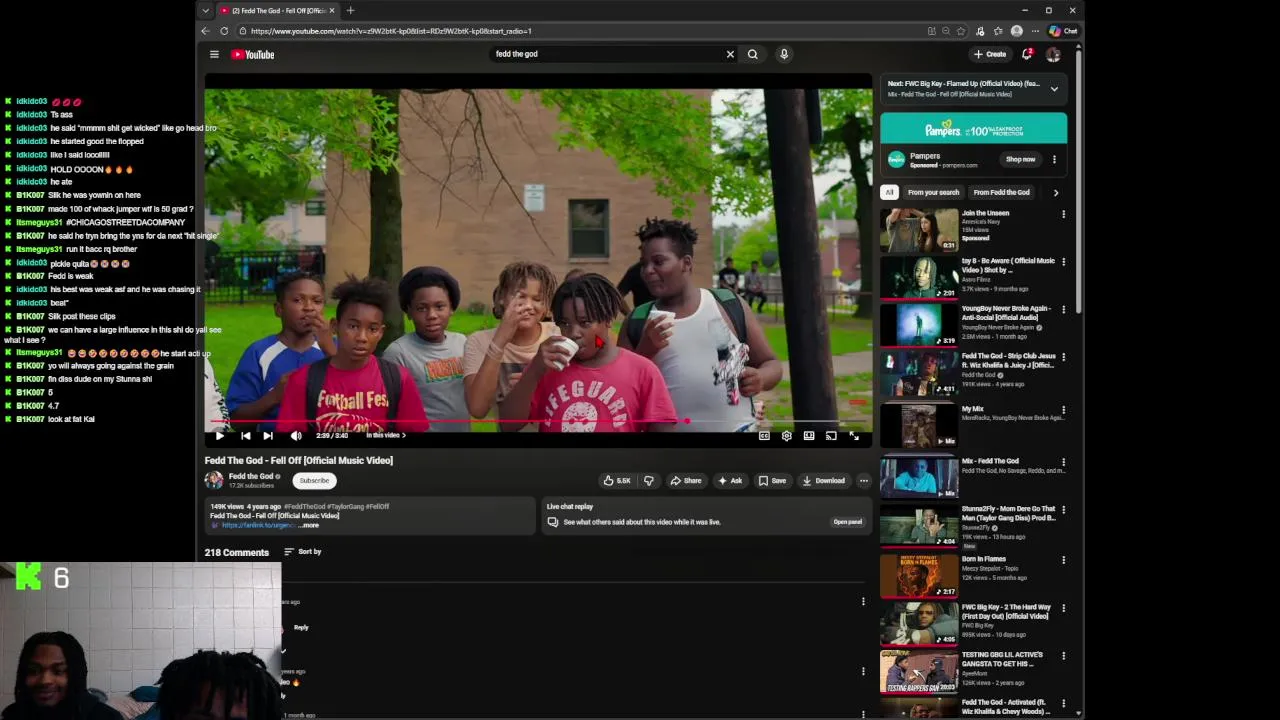Seek on the red video progress bar
The height and width of the screenshot is (720, 1280).
538,421
